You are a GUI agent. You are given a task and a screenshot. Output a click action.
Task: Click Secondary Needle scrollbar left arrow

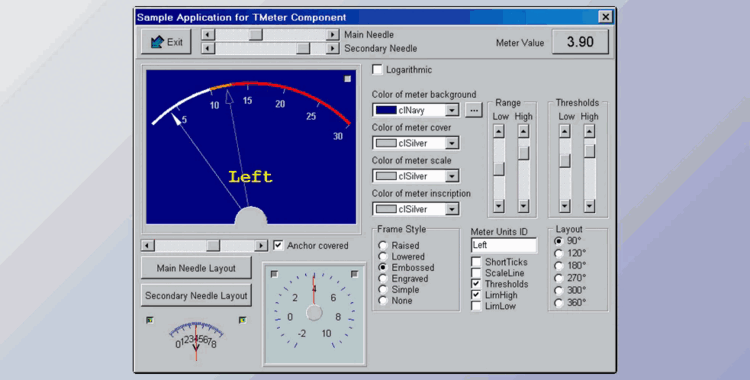click(208, 48)
